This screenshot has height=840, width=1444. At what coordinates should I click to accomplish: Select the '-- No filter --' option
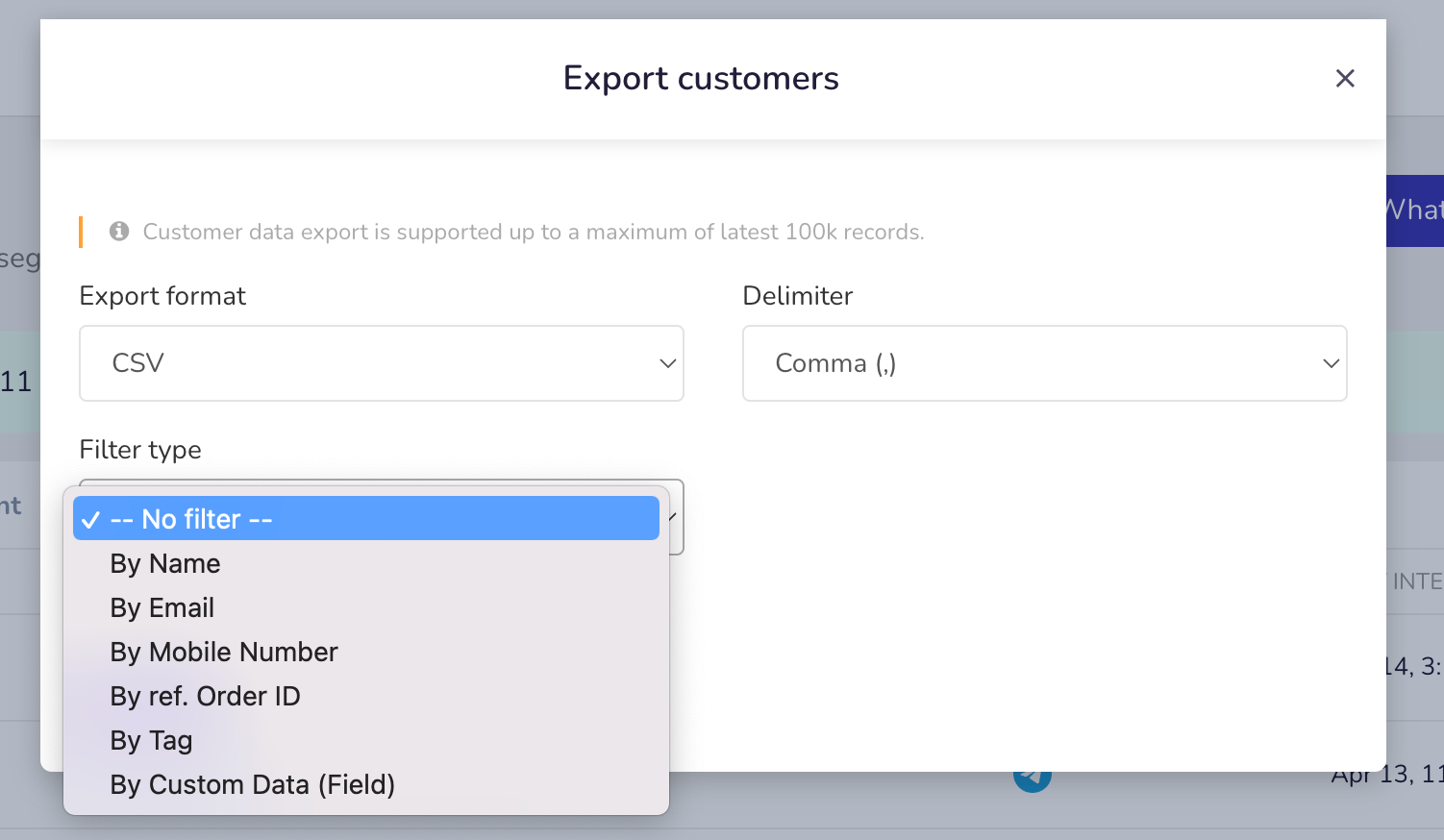point(366,519)
